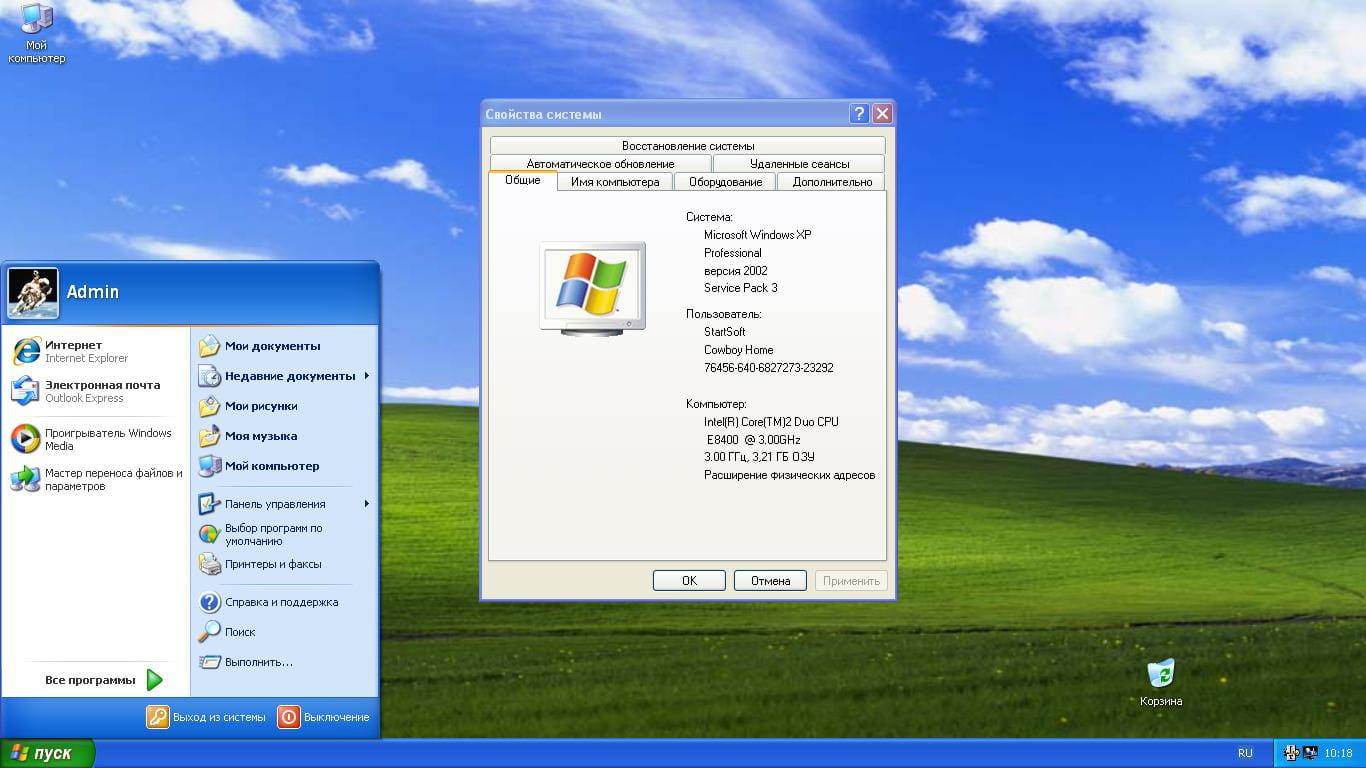Expand Все программы green arrow
The height and width of the screenshot is (768, 1366).
154,680
